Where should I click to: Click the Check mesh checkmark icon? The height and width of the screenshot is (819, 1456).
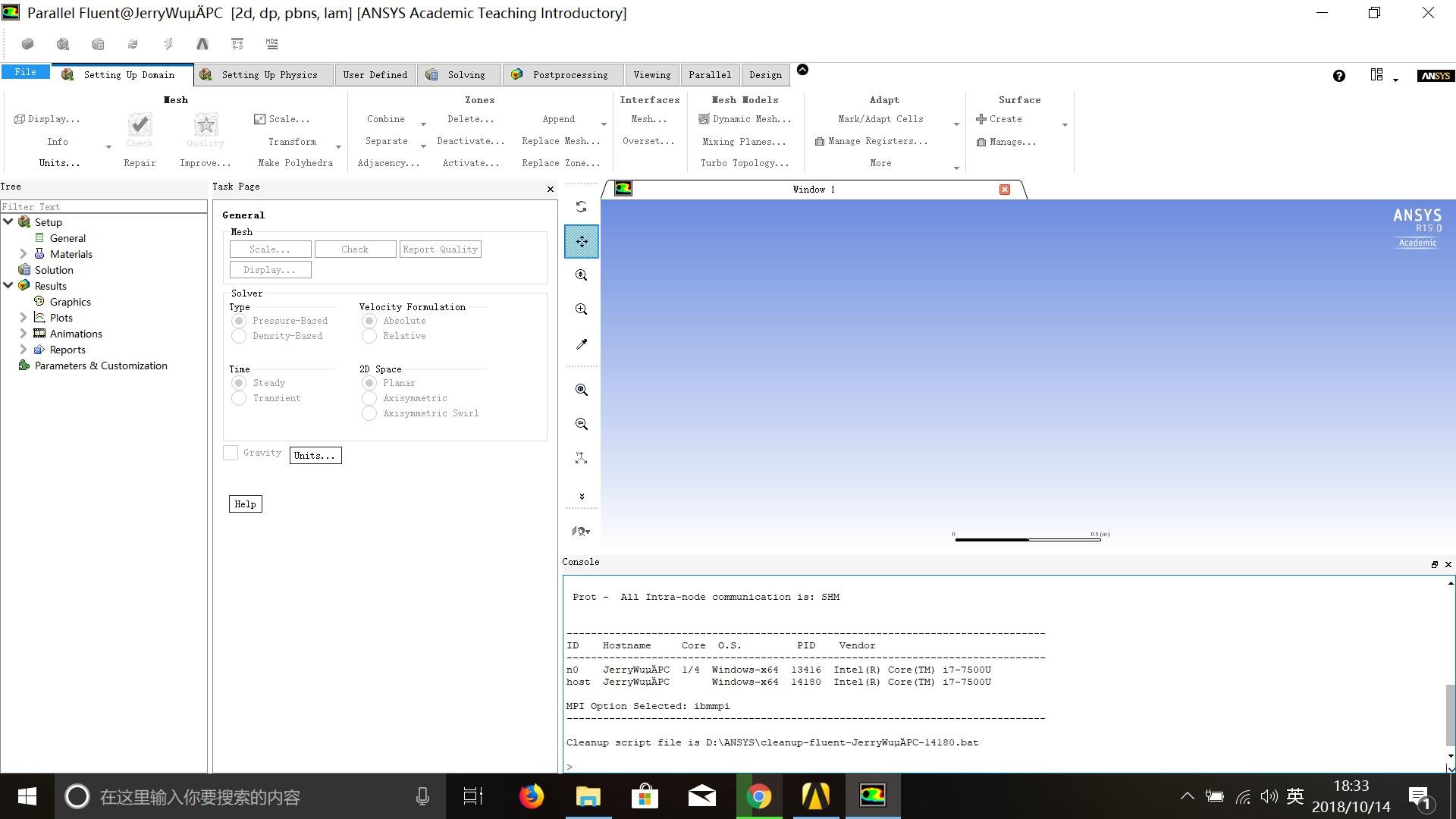[x=140, y=124]
